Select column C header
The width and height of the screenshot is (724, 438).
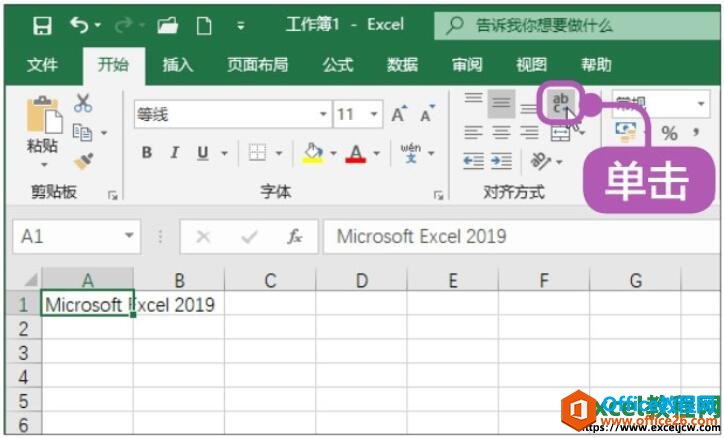(x=270, y=280)
